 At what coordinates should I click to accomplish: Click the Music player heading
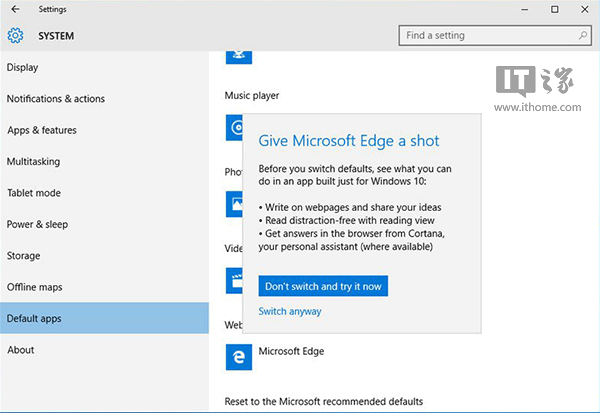pyautogui.click(x=252, y=96)
